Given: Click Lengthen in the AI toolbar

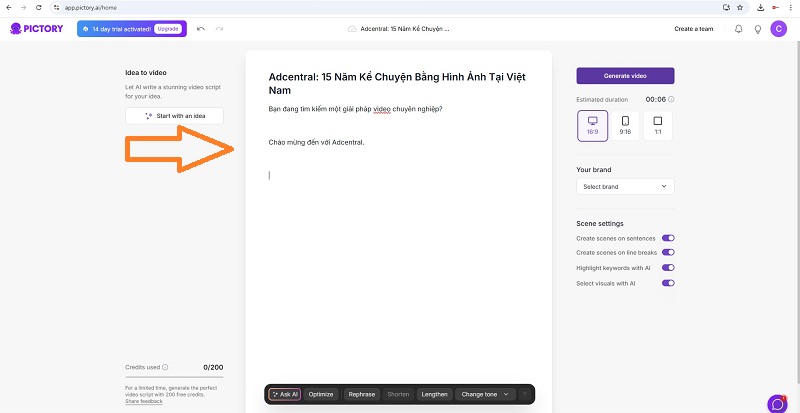Looking at the screenshot, I should (435, 395).
